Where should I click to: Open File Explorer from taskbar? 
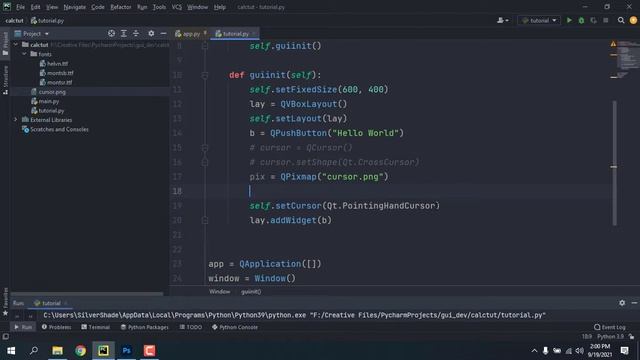tap(57, 351)
